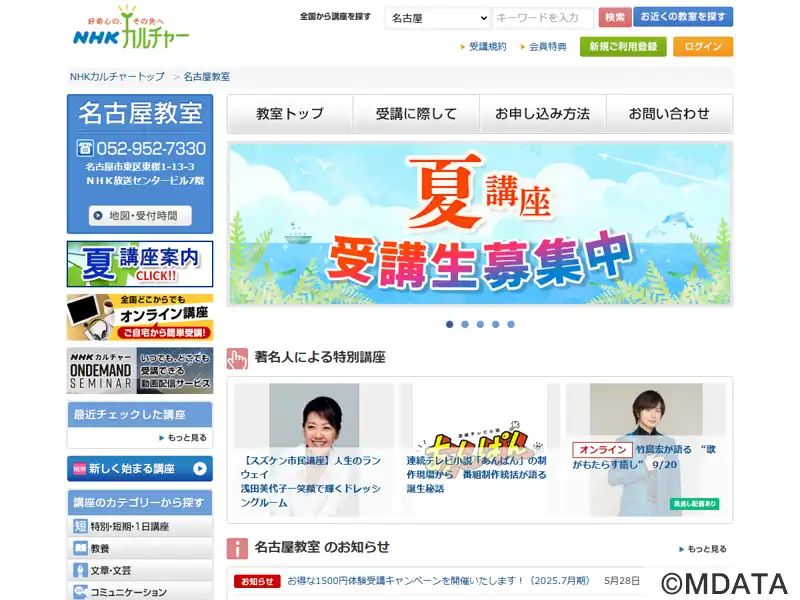Click the book icon beside 教養

(80, 548)
